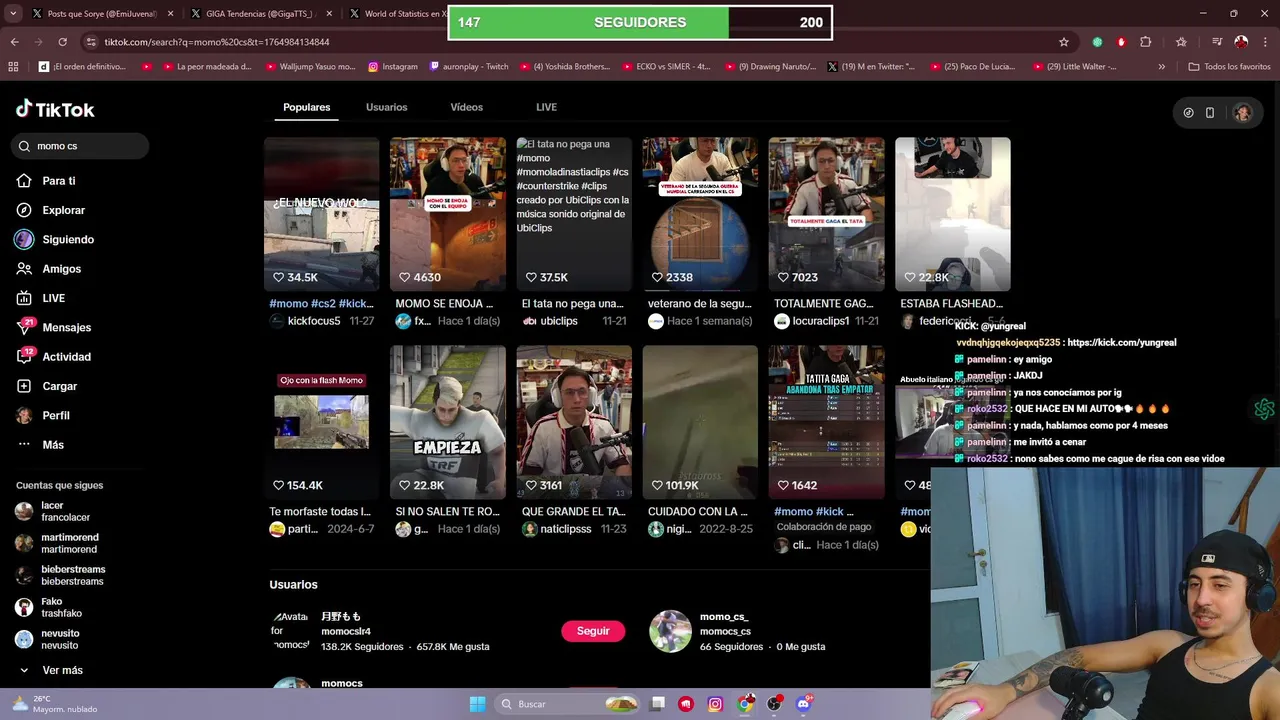The image size is (1280, 720).
Task: Open LIVE in the left sidebar
Action: tap(53, 298)
